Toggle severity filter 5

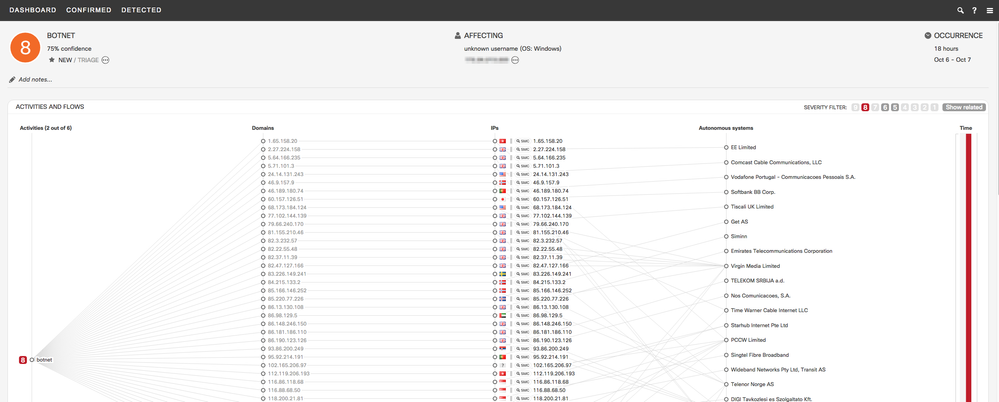895,108
